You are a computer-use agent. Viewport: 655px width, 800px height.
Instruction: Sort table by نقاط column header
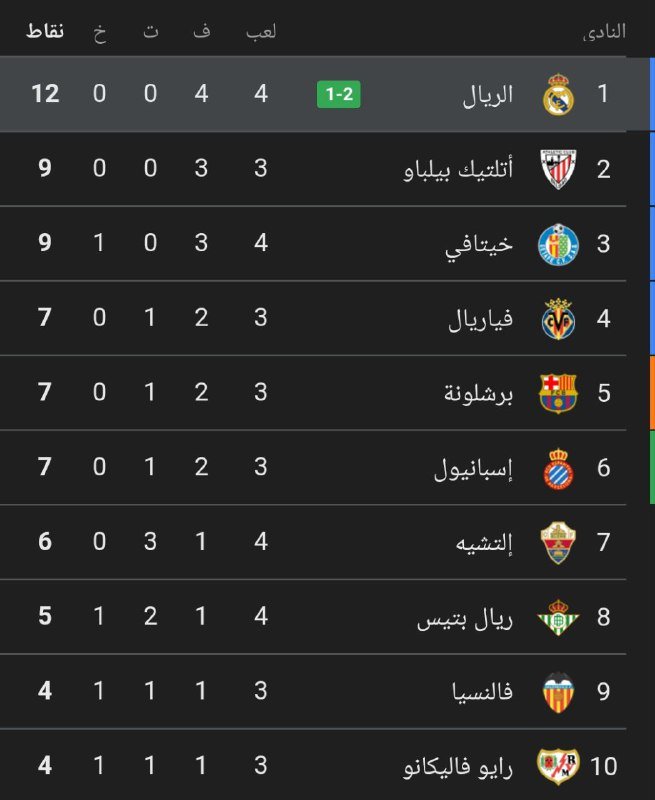coord(44,31)
